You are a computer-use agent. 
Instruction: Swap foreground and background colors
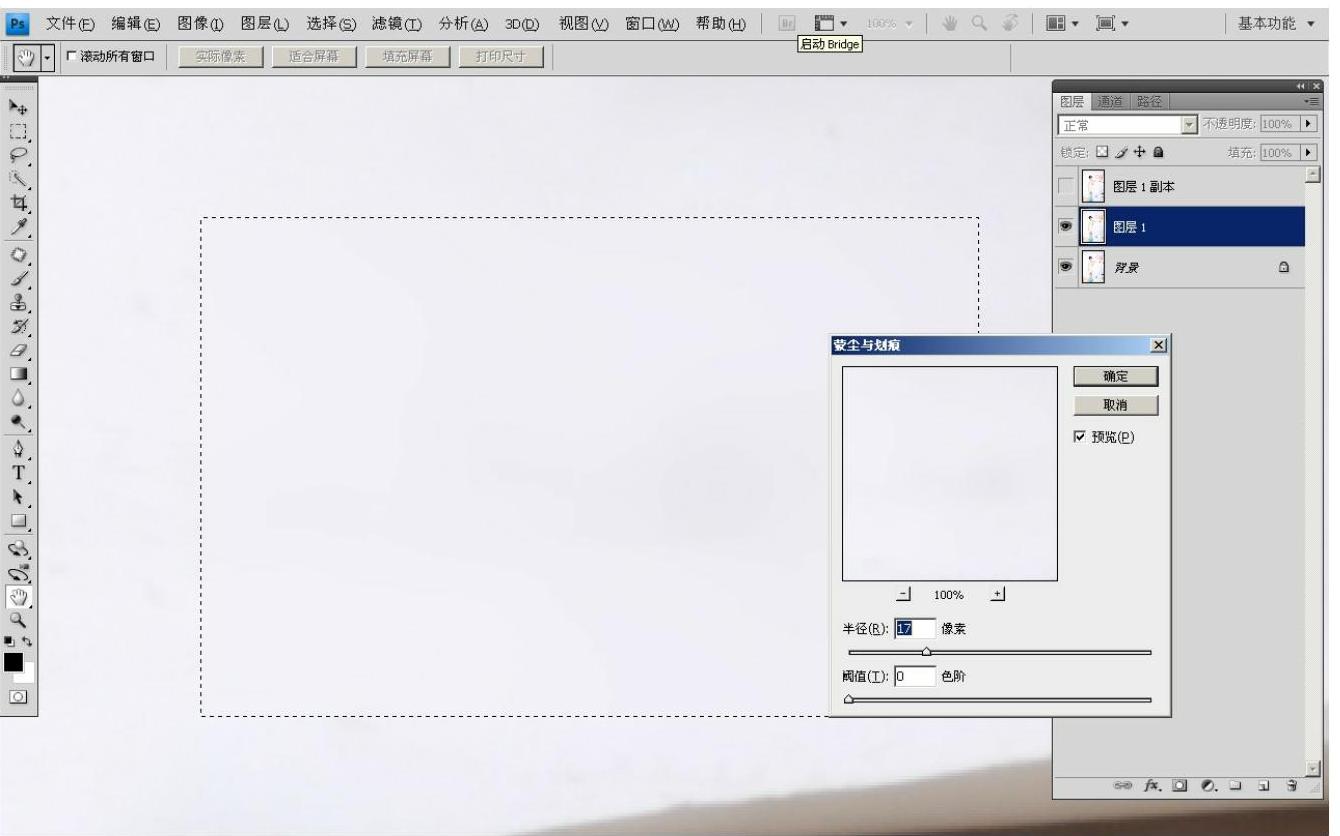[27, 640]
